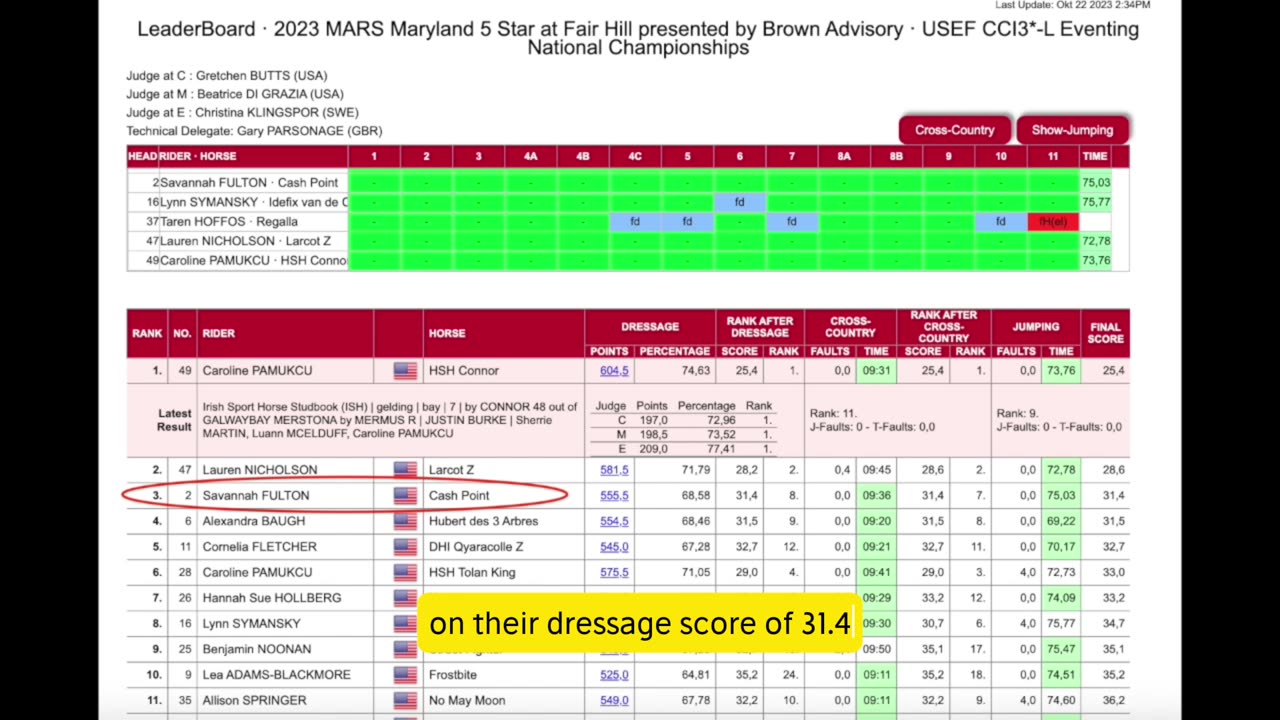Open dressage points link 604,5
This screenshot has height=720, width=1280.
point(614,371)
